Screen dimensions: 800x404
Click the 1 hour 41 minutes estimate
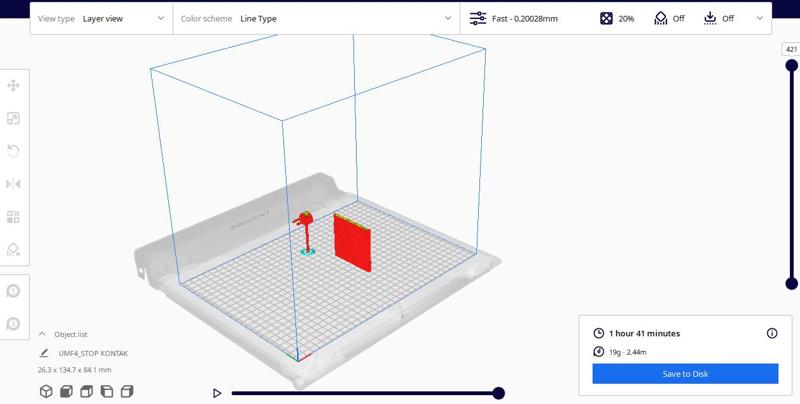(x=644, y=334)
